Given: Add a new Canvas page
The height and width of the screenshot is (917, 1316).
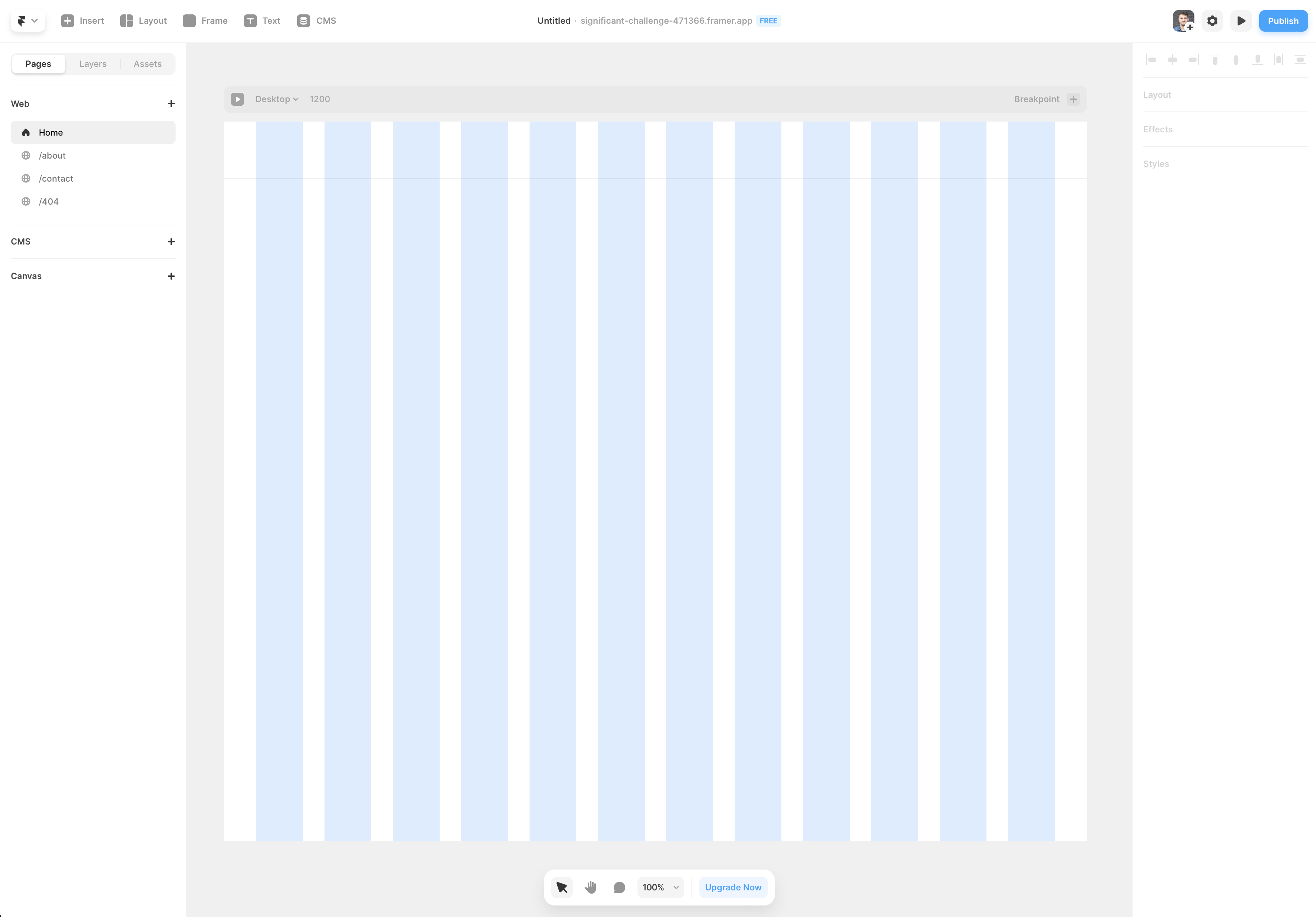Looking at the screenshot, I should tap(171, 276).
